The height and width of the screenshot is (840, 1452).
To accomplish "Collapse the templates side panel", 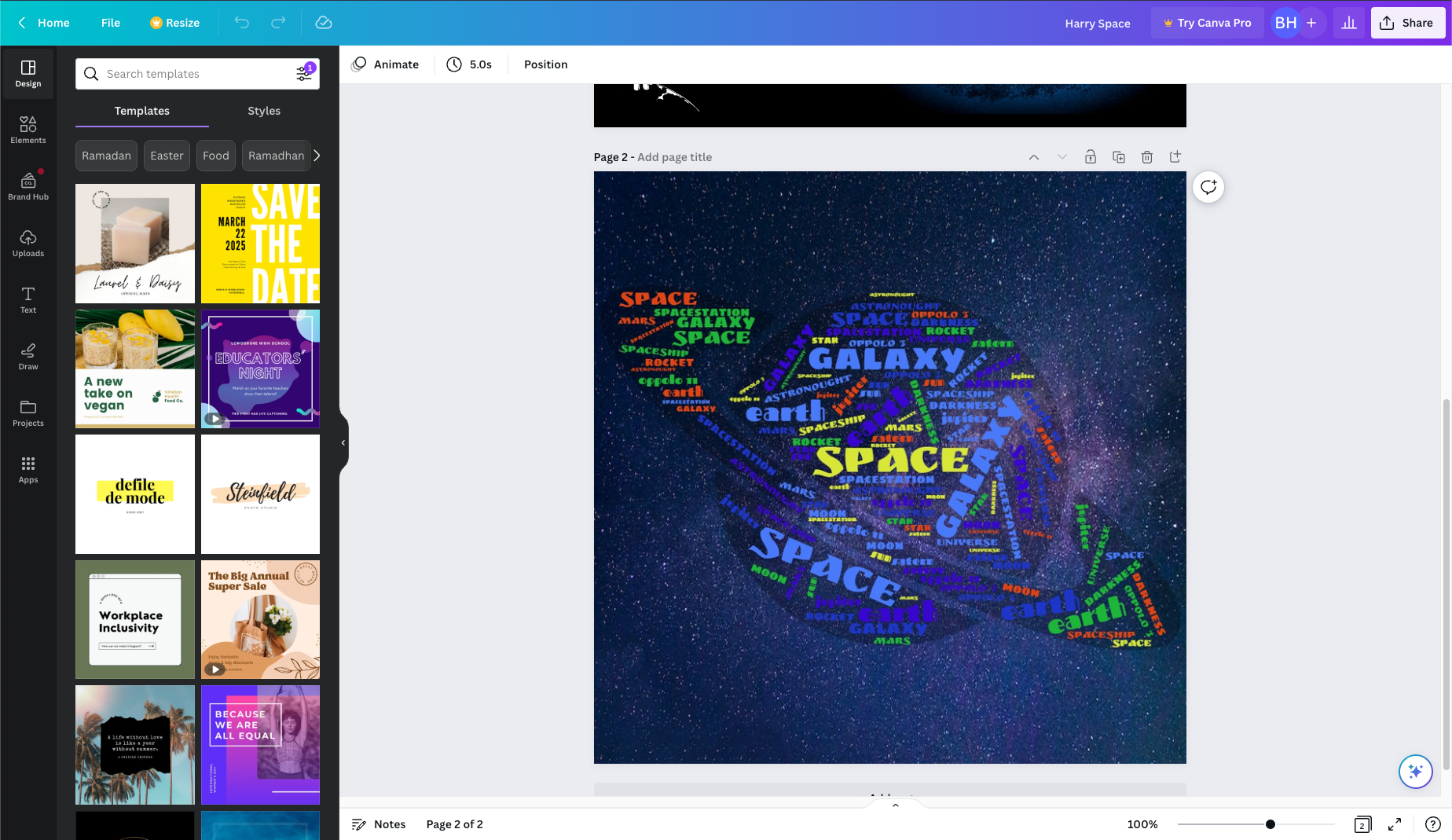I will point(343,443).
